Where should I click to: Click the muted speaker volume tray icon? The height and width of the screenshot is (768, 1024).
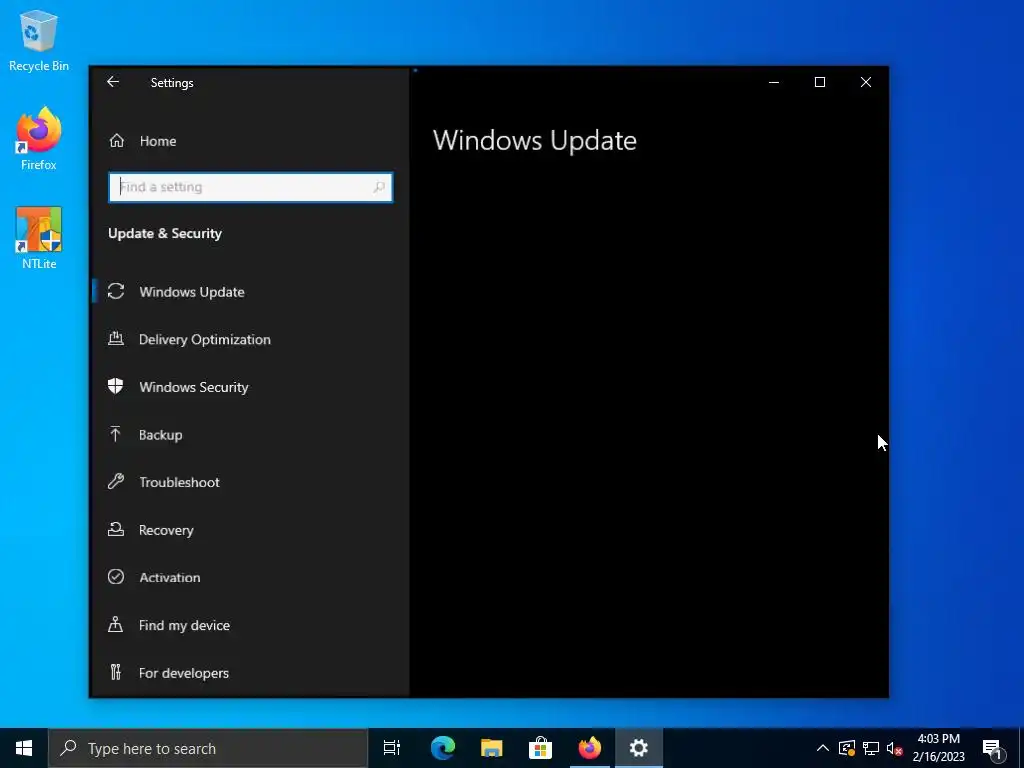894,748
